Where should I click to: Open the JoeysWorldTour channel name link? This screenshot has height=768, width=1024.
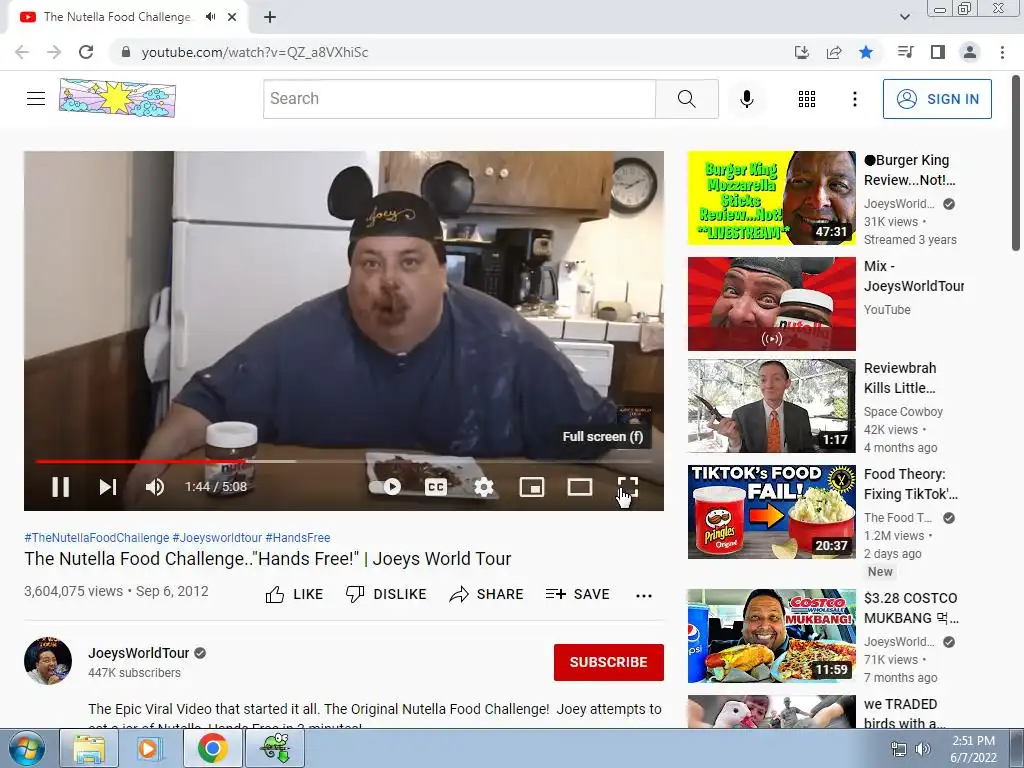[138, 653]
